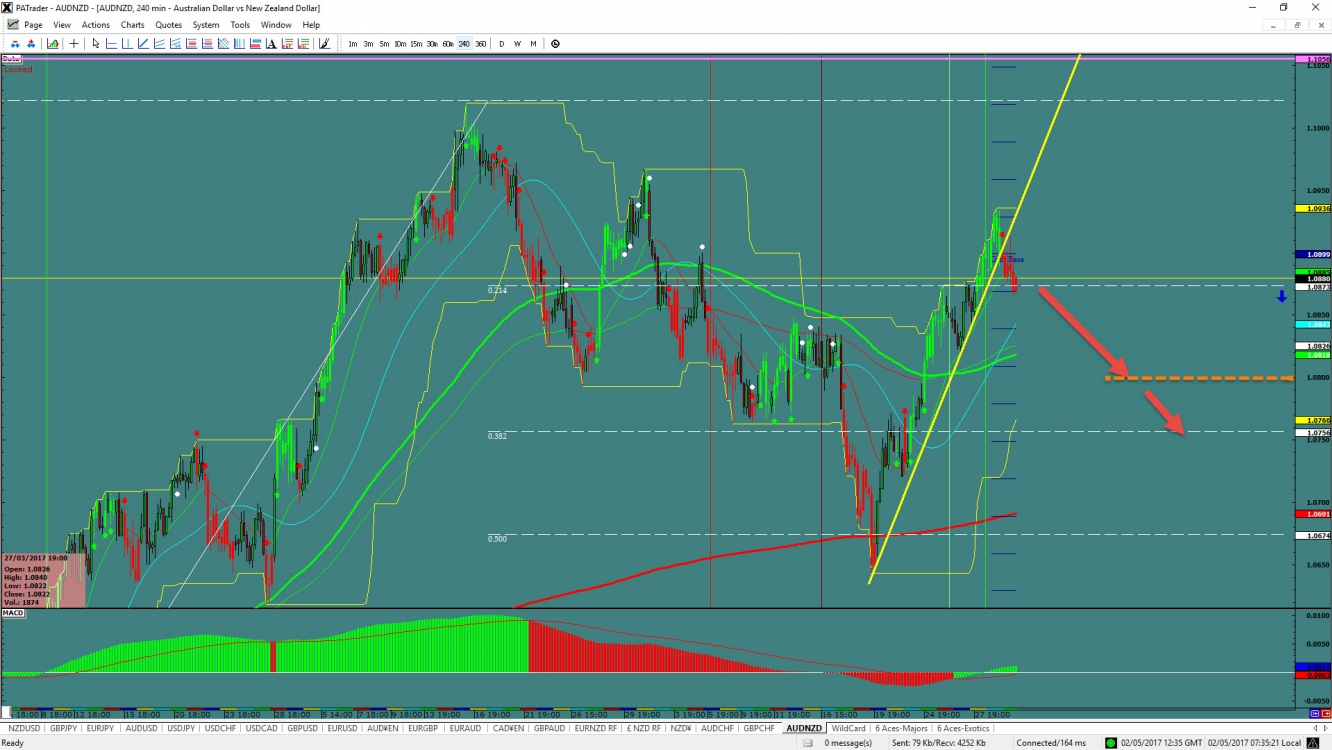Switch to the AUDUSD tab
Image resolution: width=1332 pixels, height=750 pixels.
coord(141,728)
